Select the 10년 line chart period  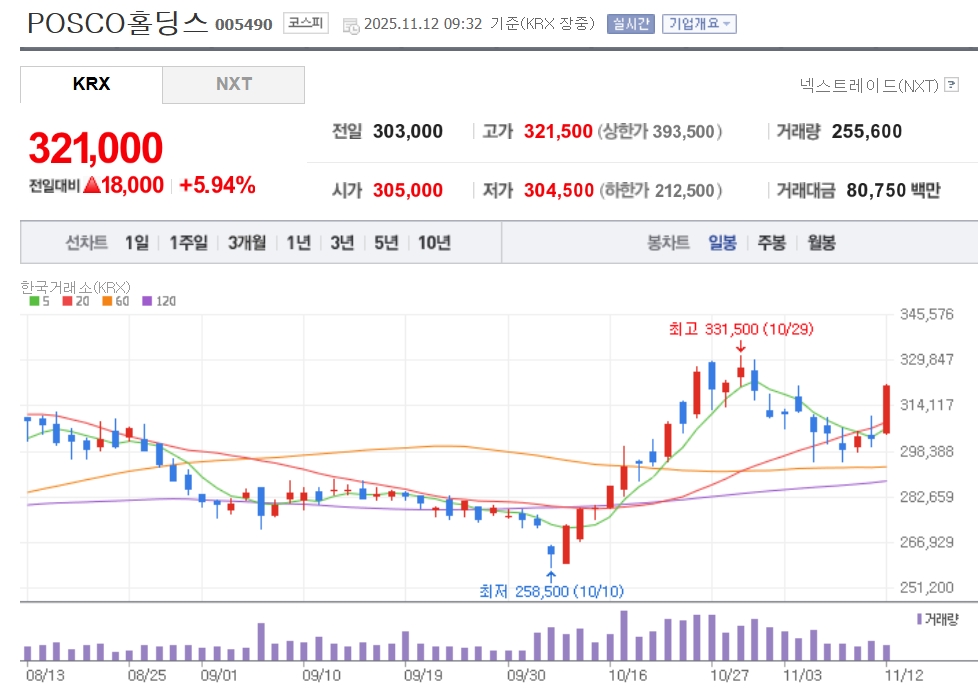434,242
